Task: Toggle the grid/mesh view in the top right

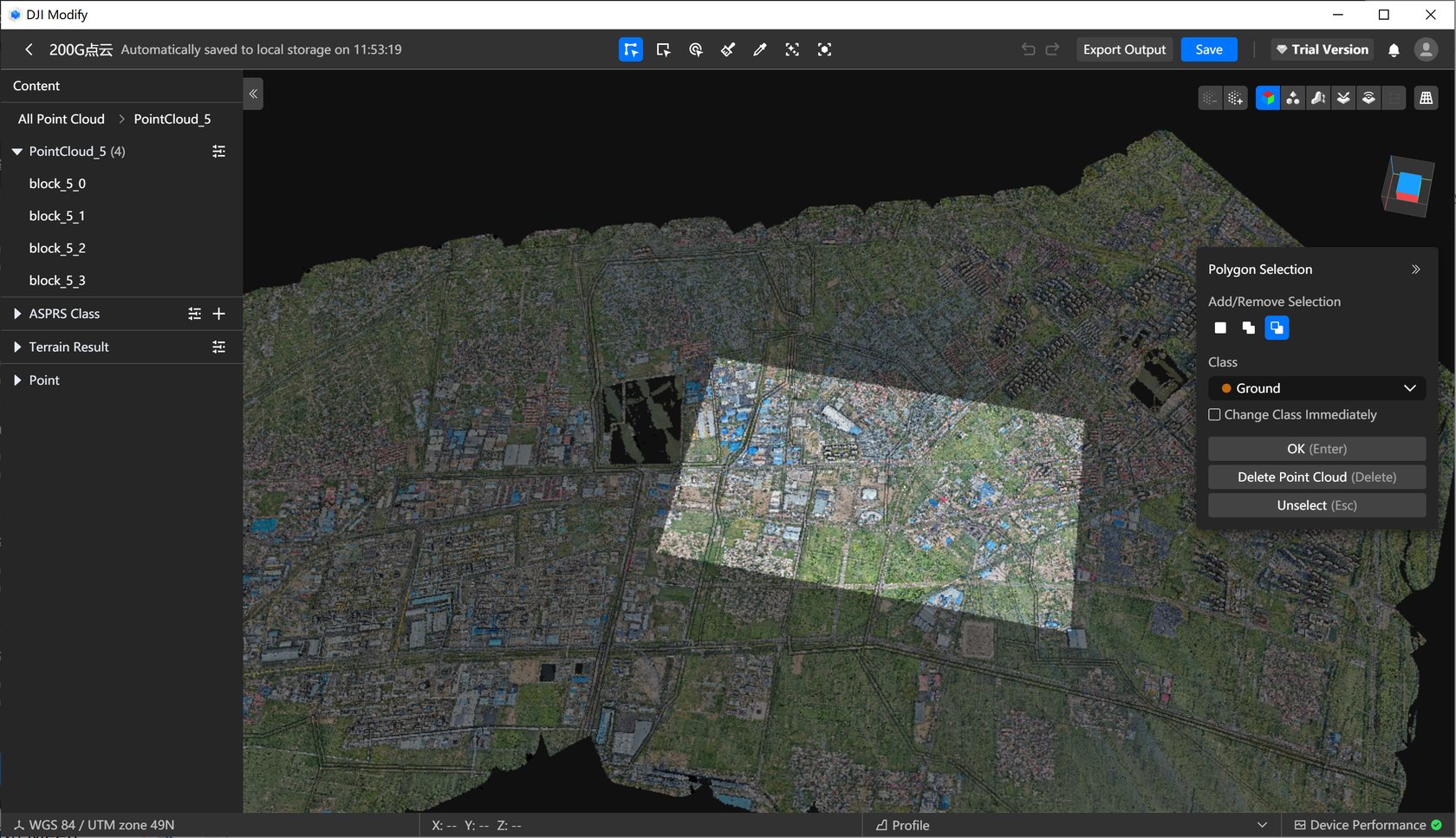Action: tap(1426, 97)
